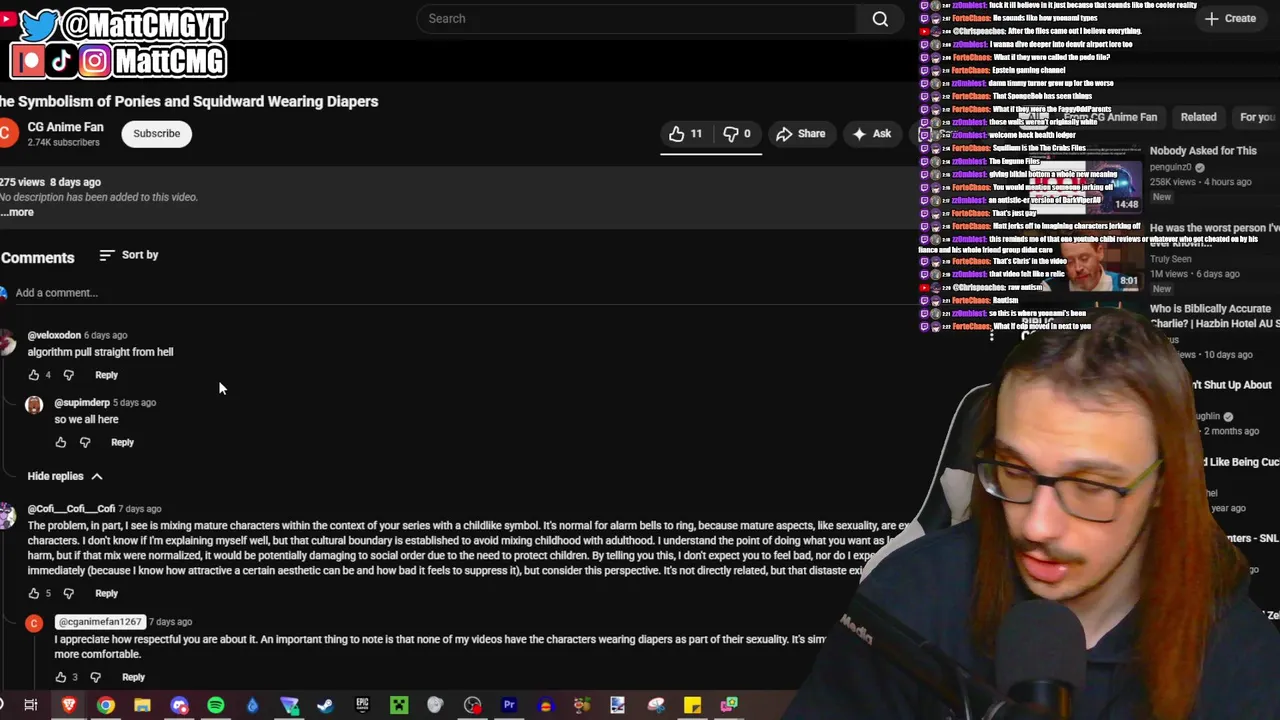1280x720 pixels.
Task: Reply to @Cofi__Cofi__Cofi's comment
Action: click(106, 593)
